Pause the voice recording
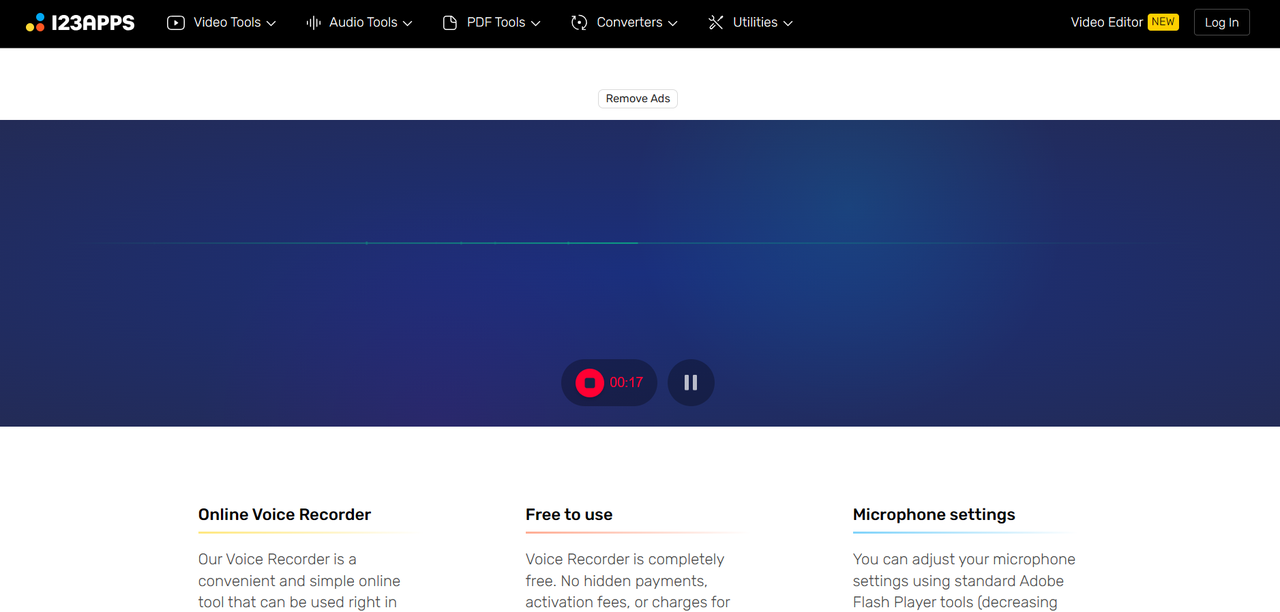 [x=691, y=382]
